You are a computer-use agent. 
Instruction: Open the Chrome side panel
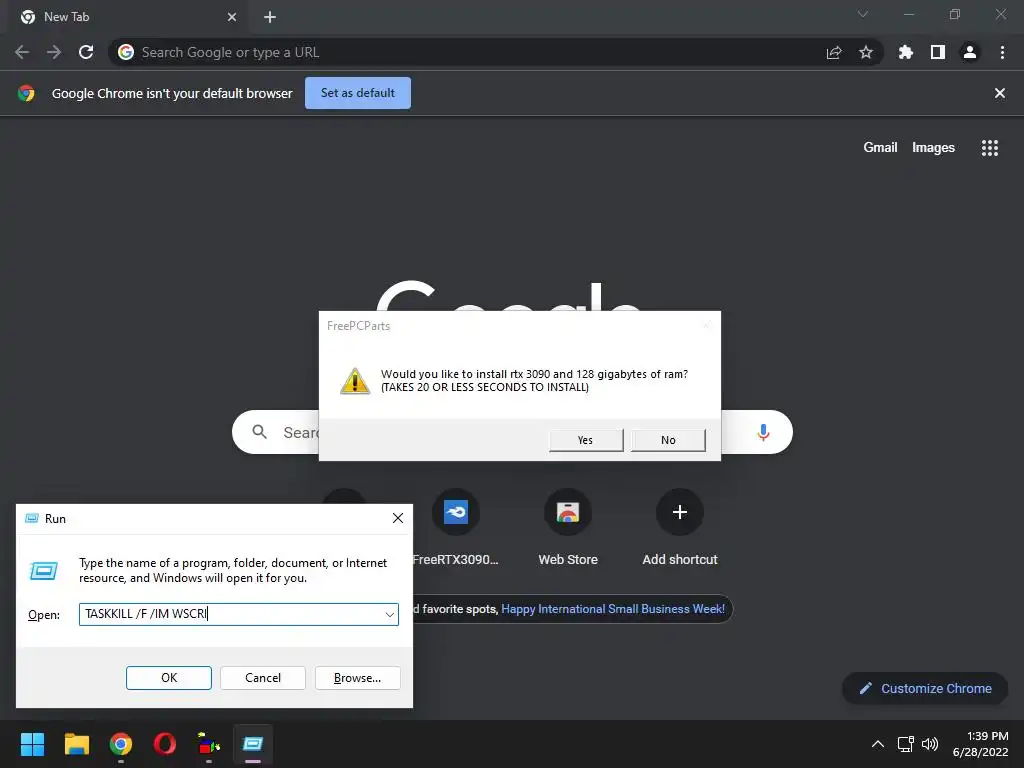pos(938,52)
